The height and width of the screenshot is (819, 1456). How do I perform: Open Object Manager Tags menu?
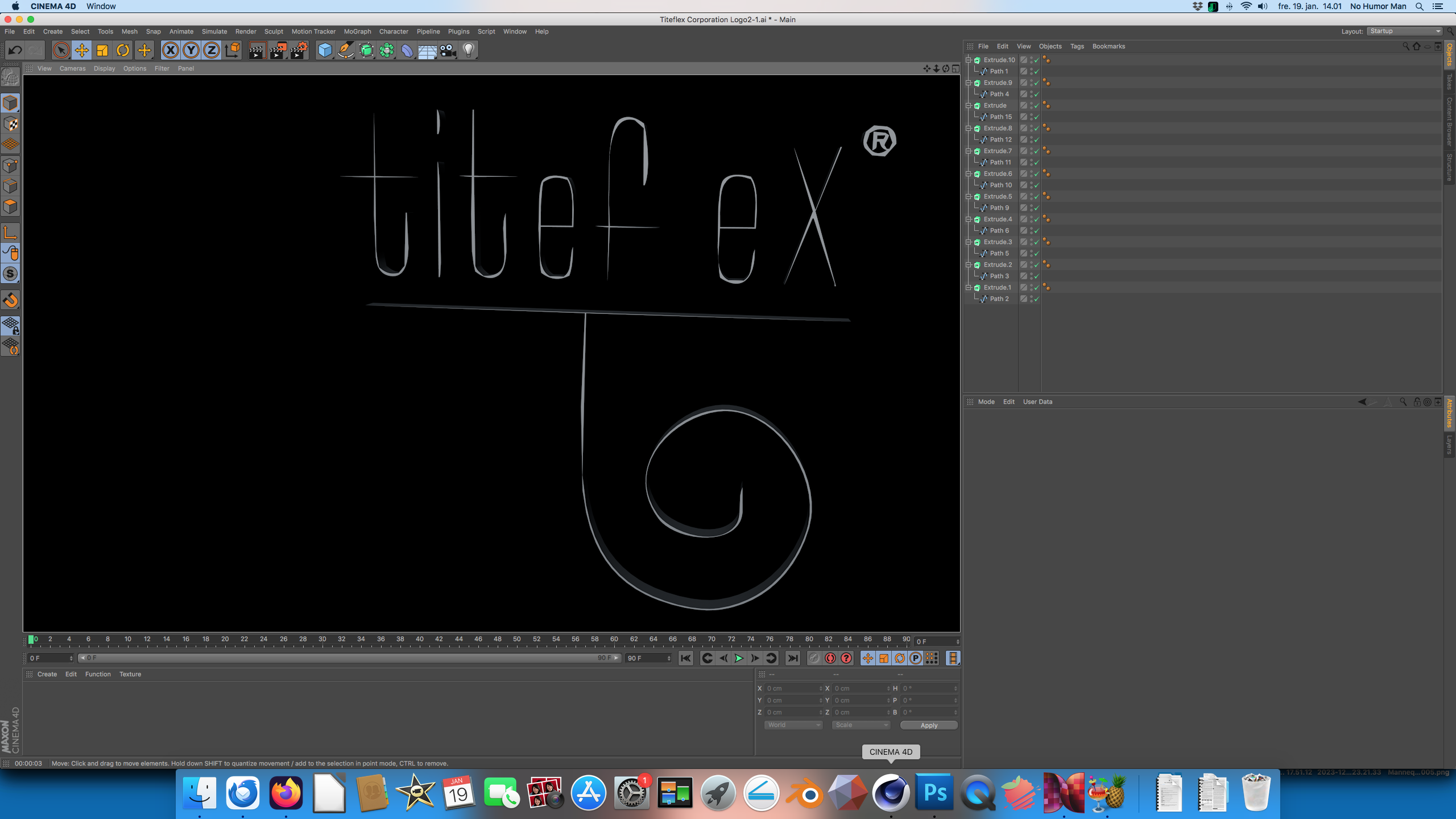[x=1077, y=46]
